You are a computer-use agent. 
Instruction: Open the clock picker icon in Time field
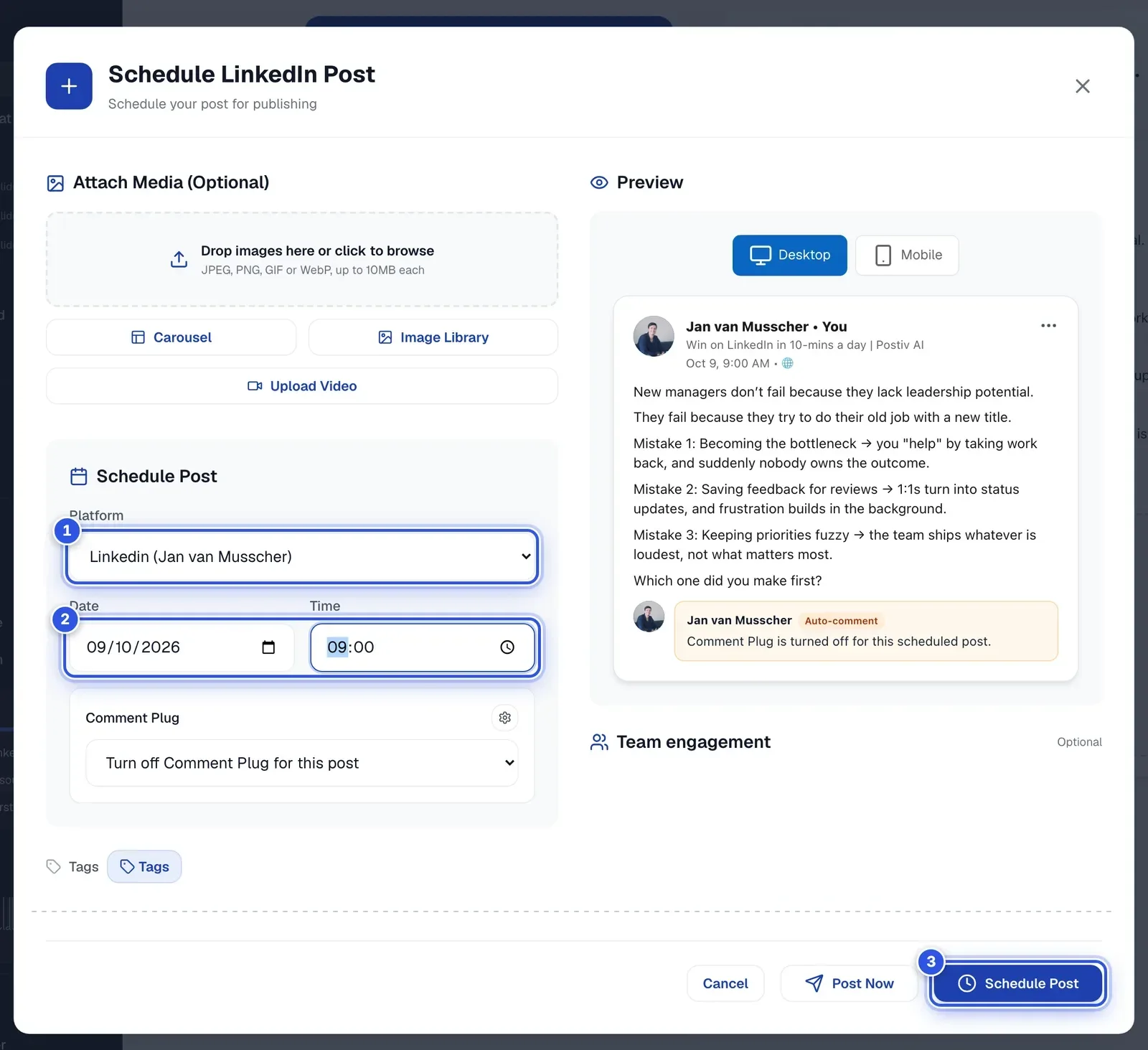507,647
